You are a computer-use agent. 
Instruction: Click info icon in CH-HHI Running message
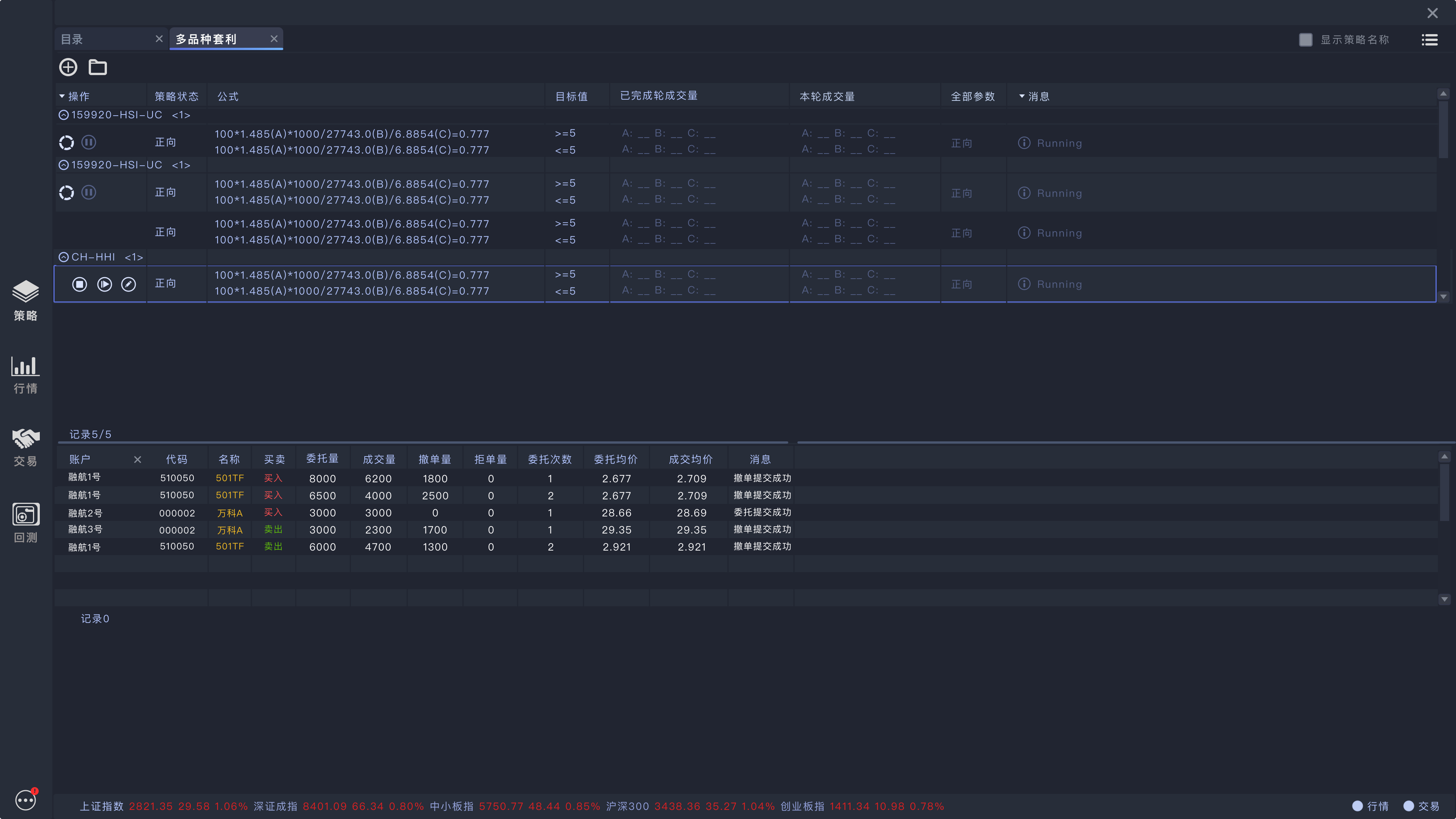pos(1024,284)
